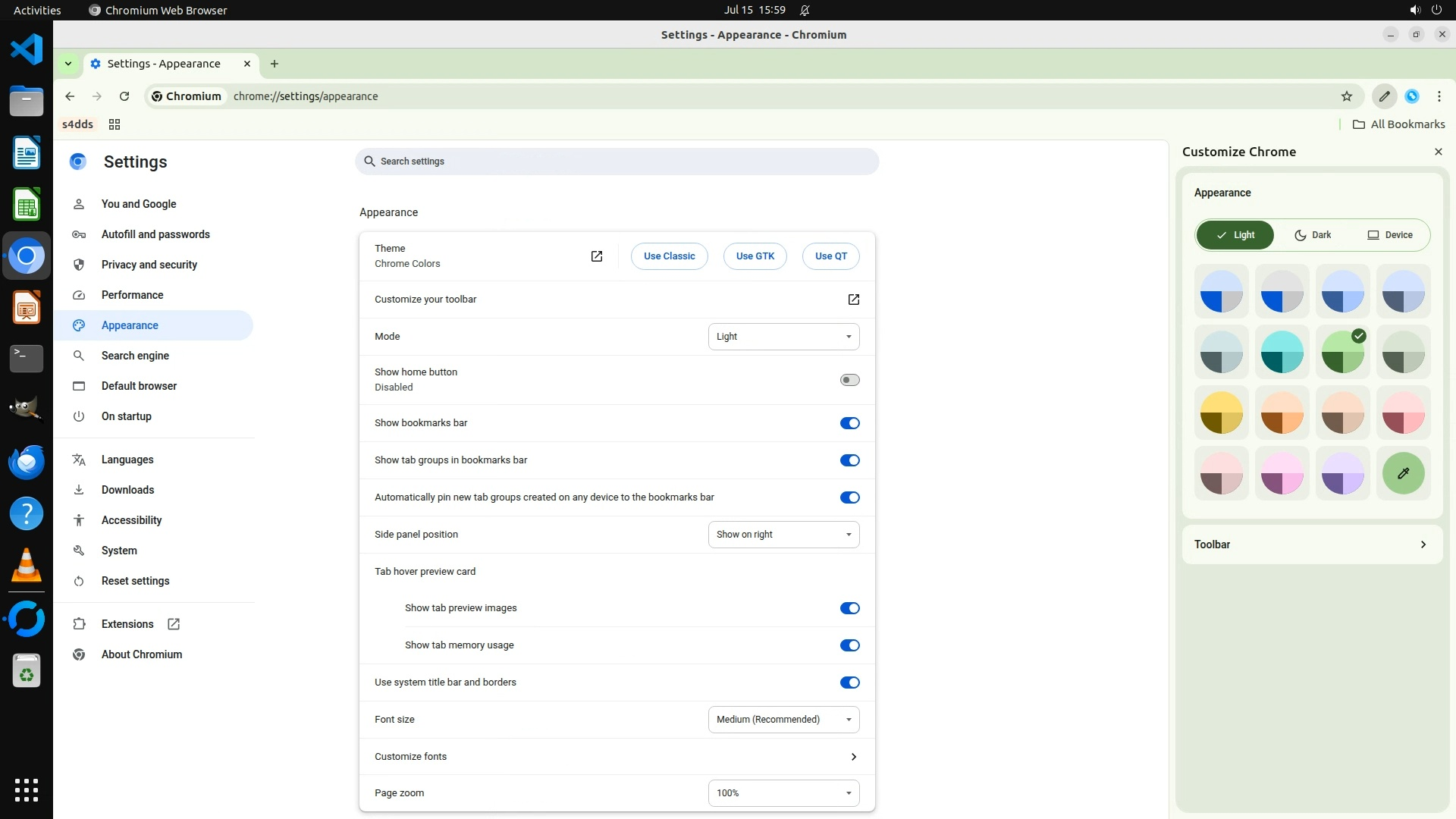
Task: Enable the Show home button toggle
Action: [x=849, y=380]
